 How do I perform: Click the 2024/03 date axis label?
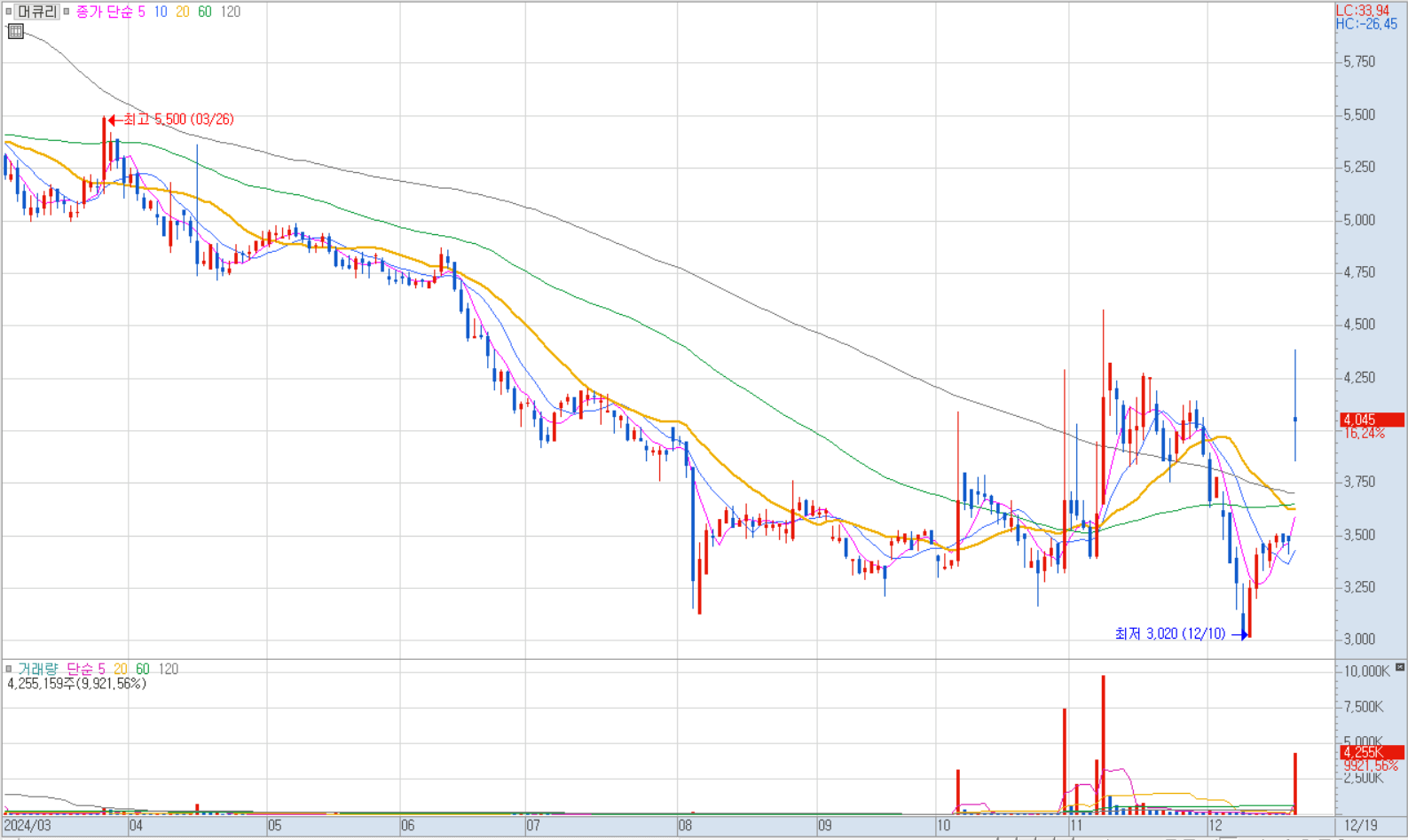pos(28,826)
